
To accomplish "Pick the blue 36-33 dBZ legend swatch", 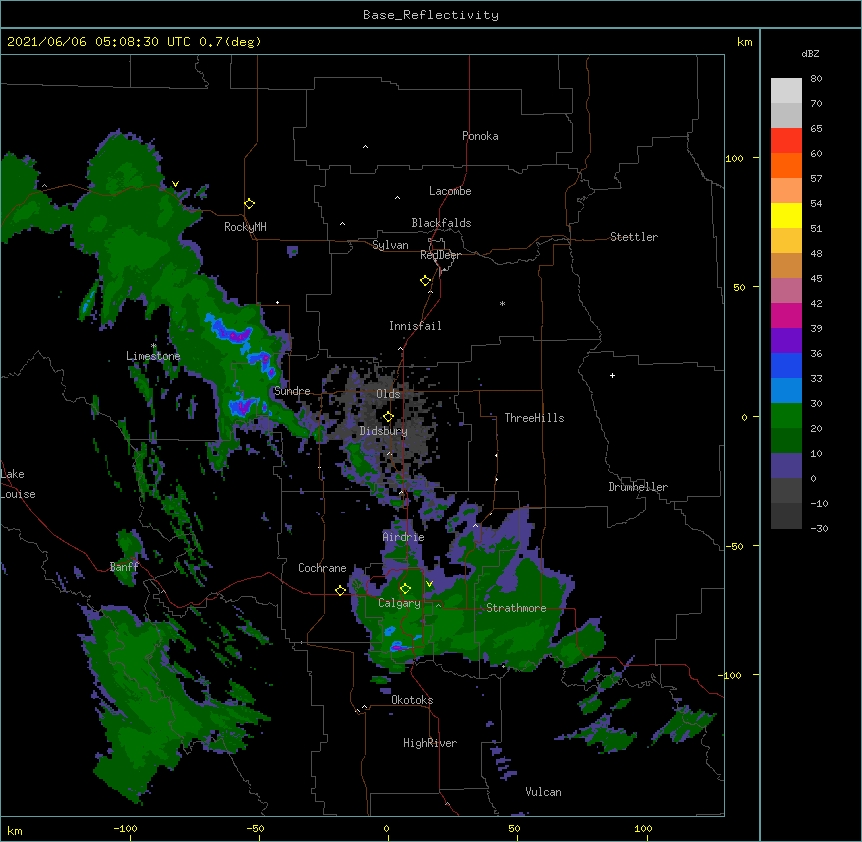I will coord(786,366).
